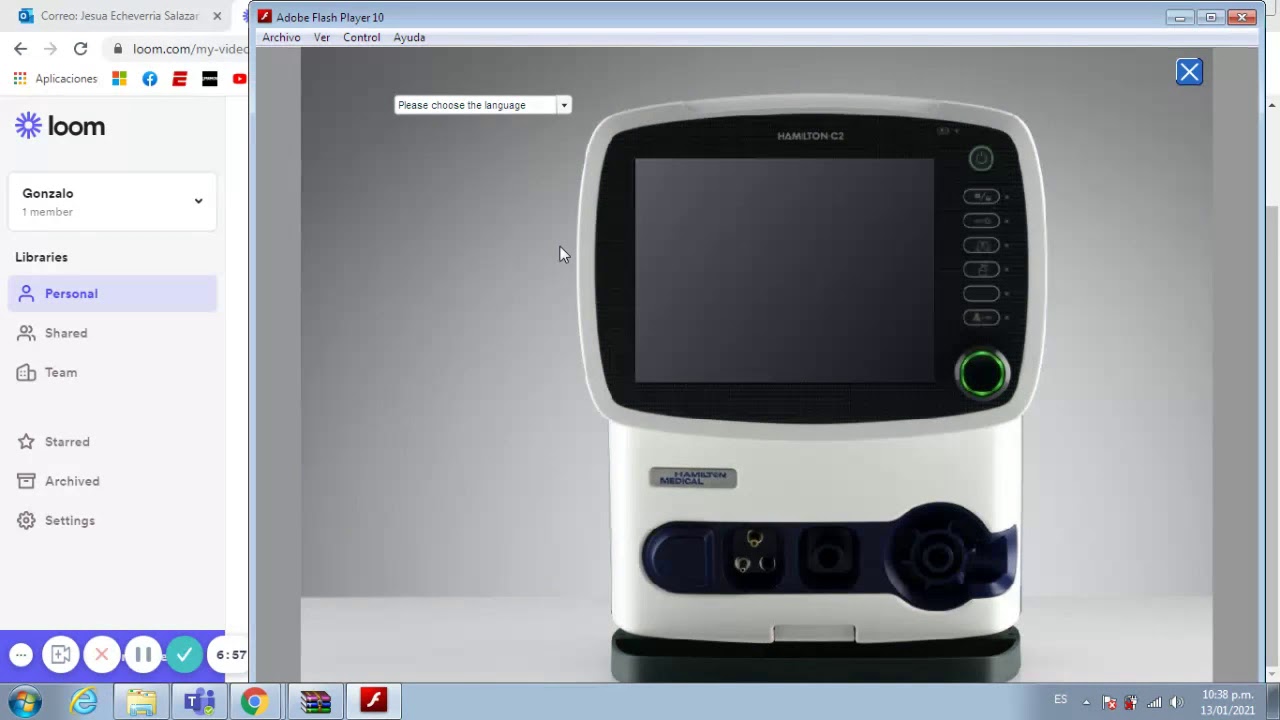Open the ESPN bookmark
The height and width of the screenshot is (720, 1280).
180,78
